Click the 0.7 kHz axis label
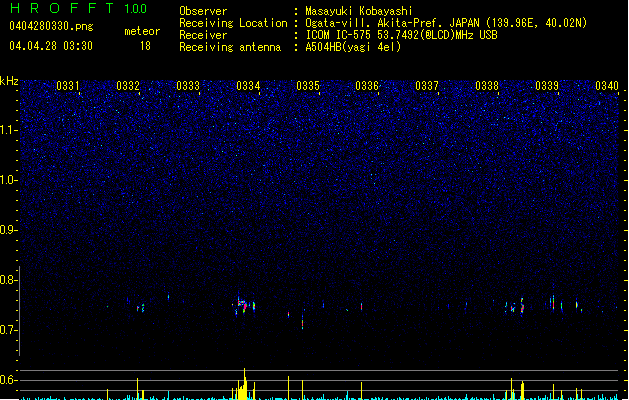629x400 pixels. coord(9,330)
